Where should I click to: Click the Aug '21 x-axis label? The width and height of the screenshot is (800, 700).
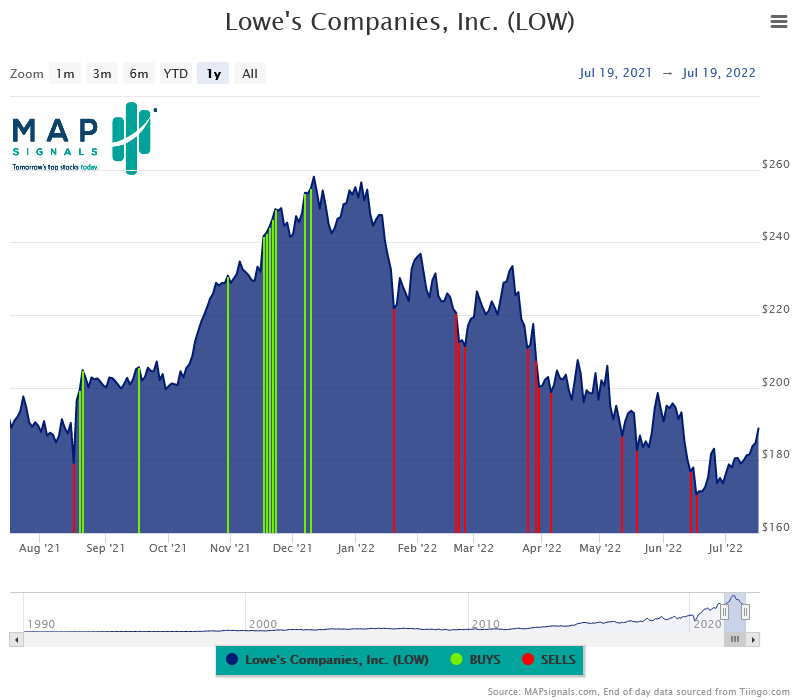coord(39,548)
